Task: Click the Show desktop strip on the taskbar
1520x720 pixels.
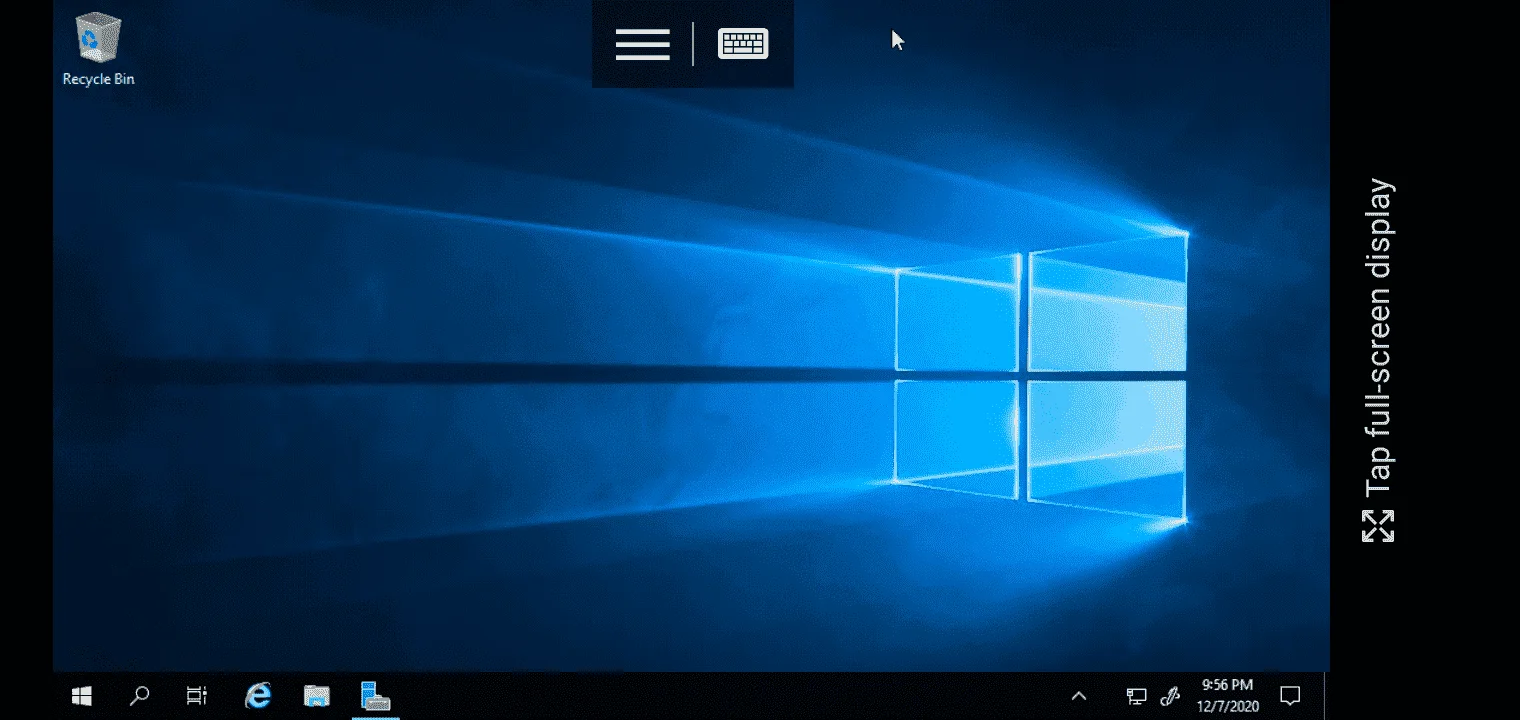Action: [1326, 696]
